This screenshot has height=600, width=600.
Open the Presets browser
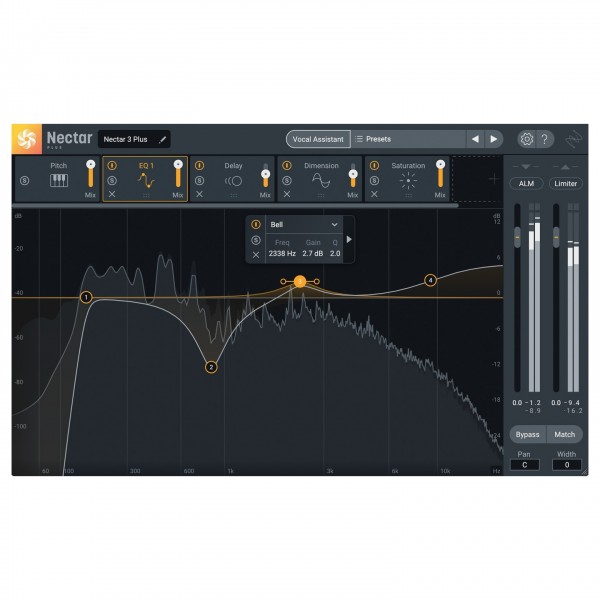408,139
